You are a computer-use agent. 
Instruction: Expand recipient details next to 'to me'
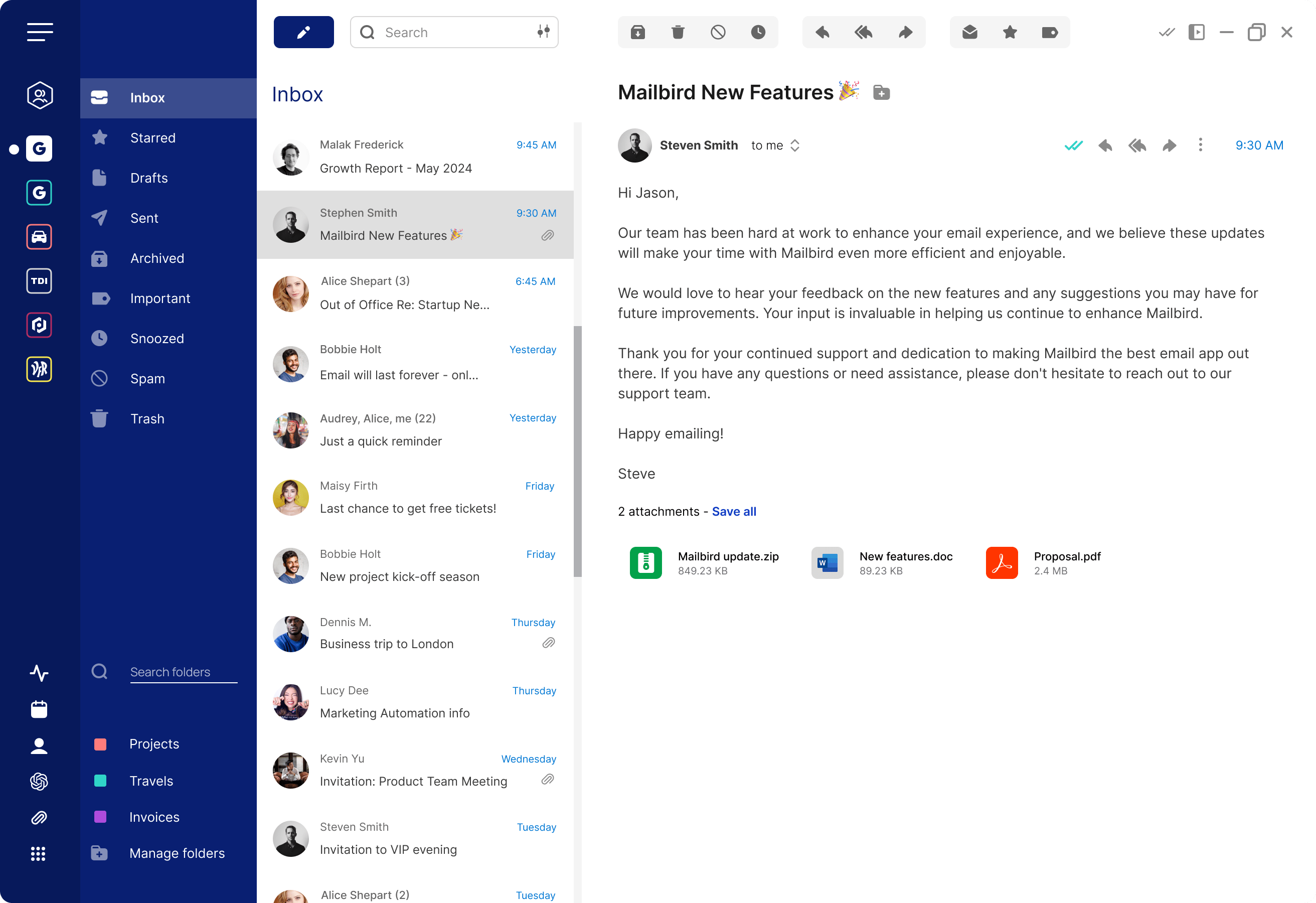(x=794, y=145)
